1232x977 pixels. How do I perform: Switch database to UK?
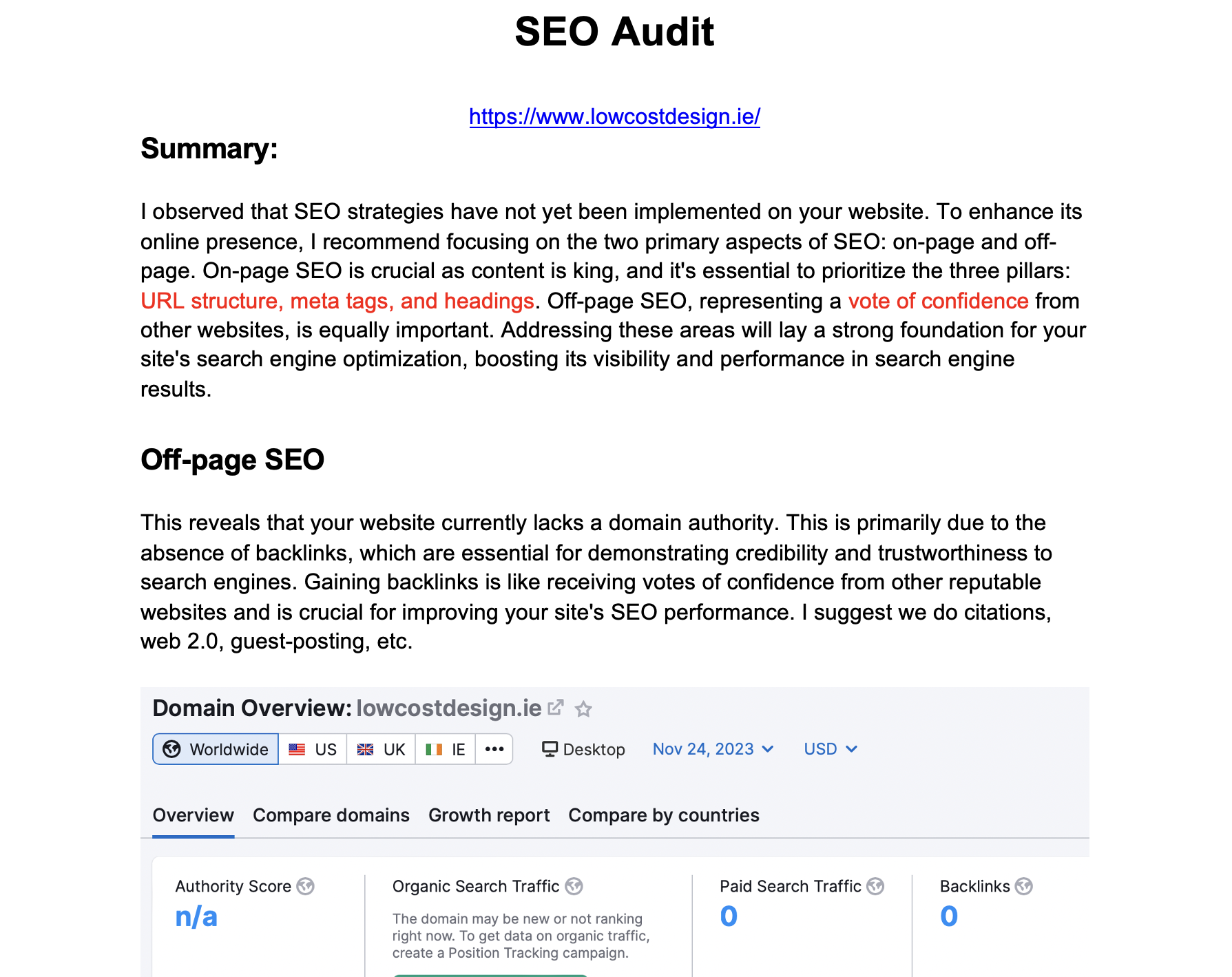pyautogui.click(x=381, y=749)
